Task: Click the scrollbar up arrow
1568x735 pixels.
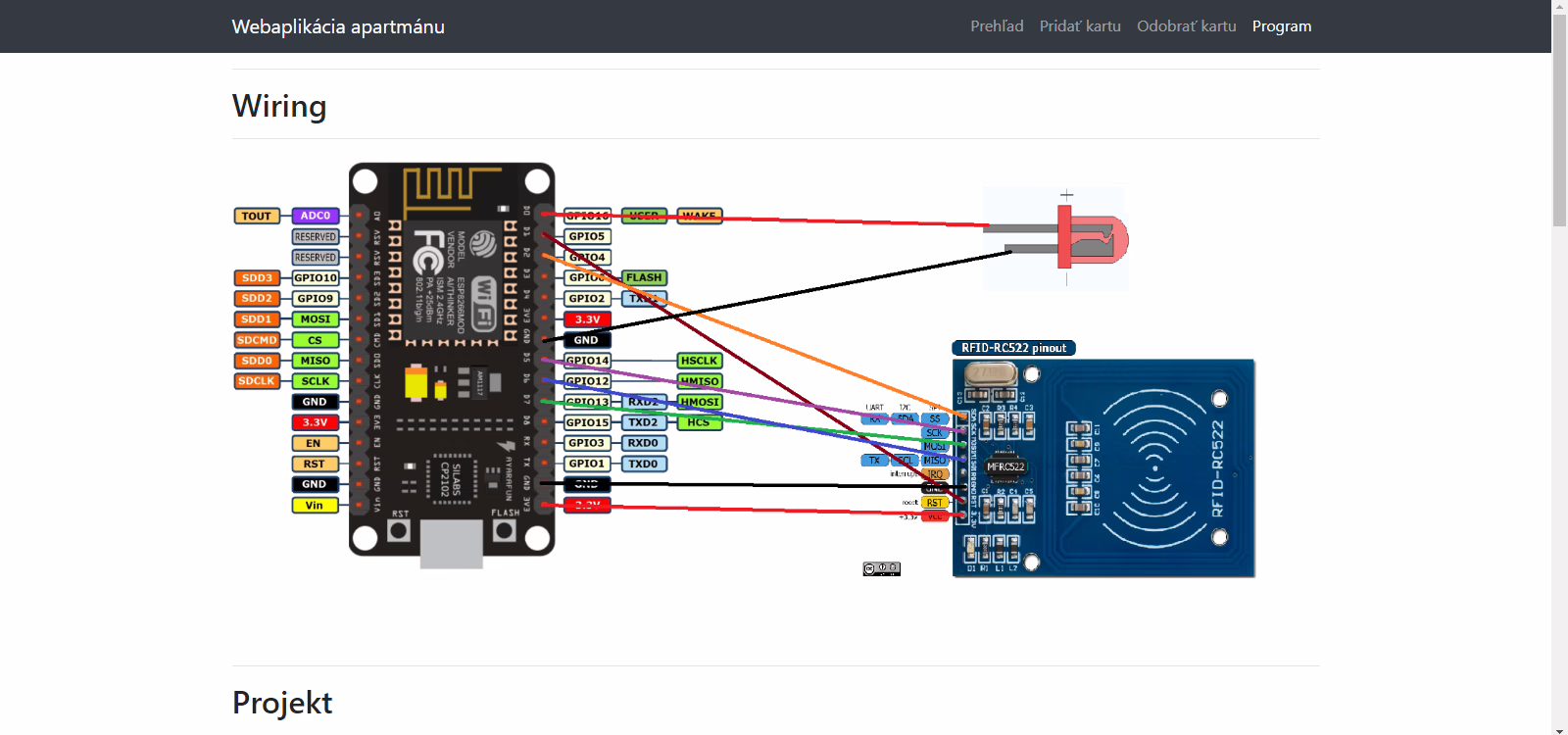Action: pos(1559,7)
